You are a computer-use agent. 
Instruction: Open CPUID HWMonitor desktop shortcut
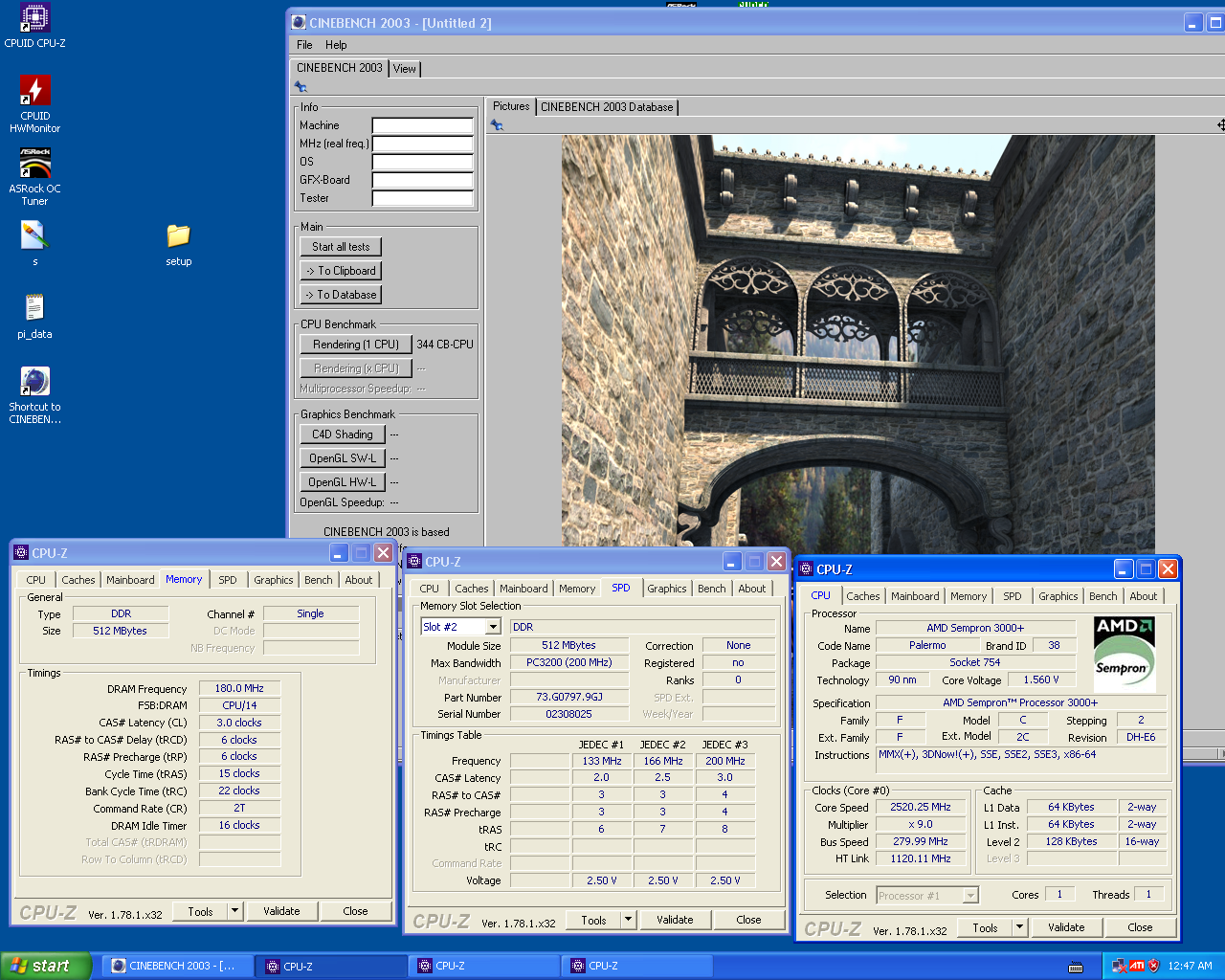[35, 103]
